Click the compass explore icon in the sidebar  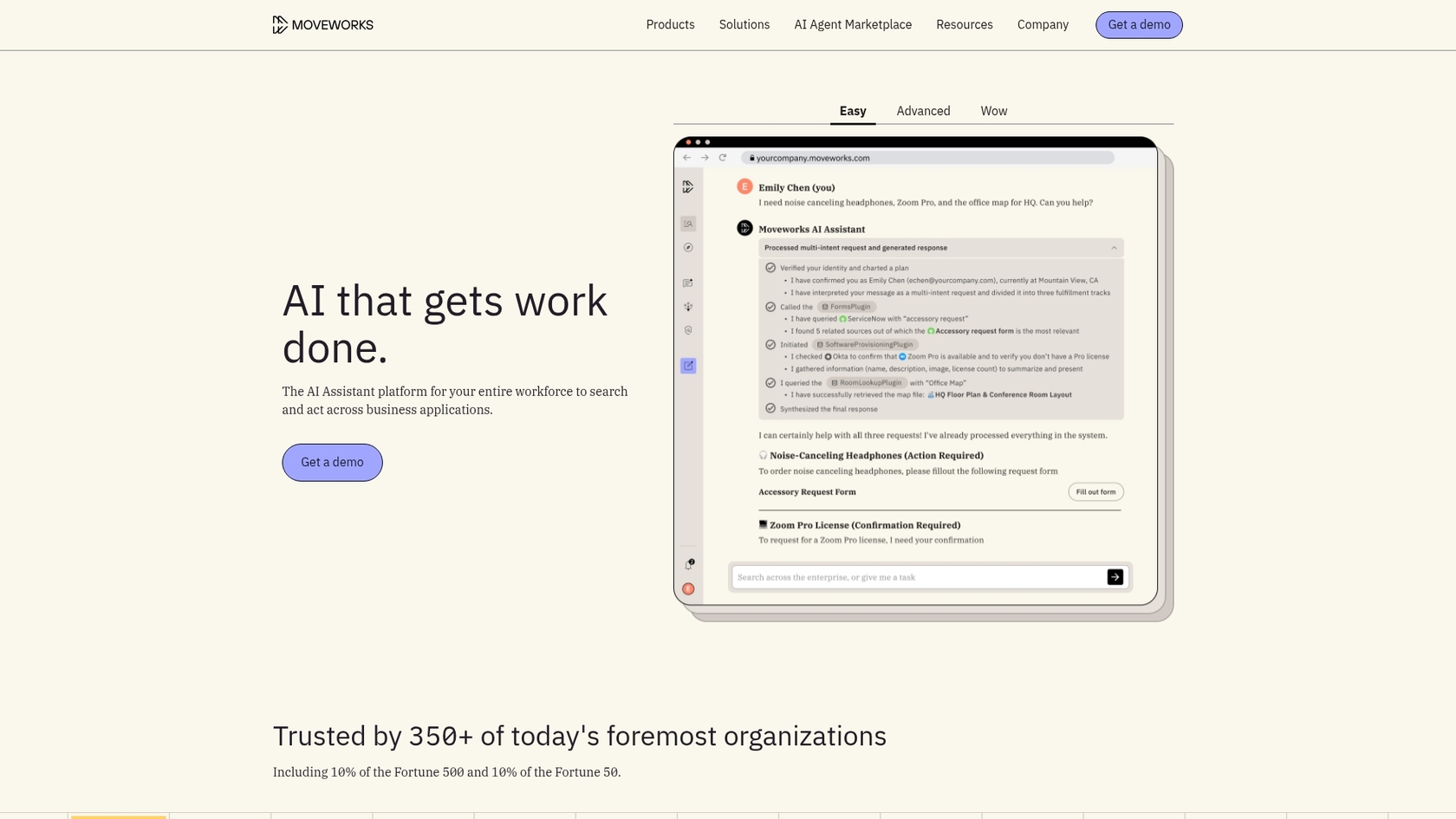[687, 247]
